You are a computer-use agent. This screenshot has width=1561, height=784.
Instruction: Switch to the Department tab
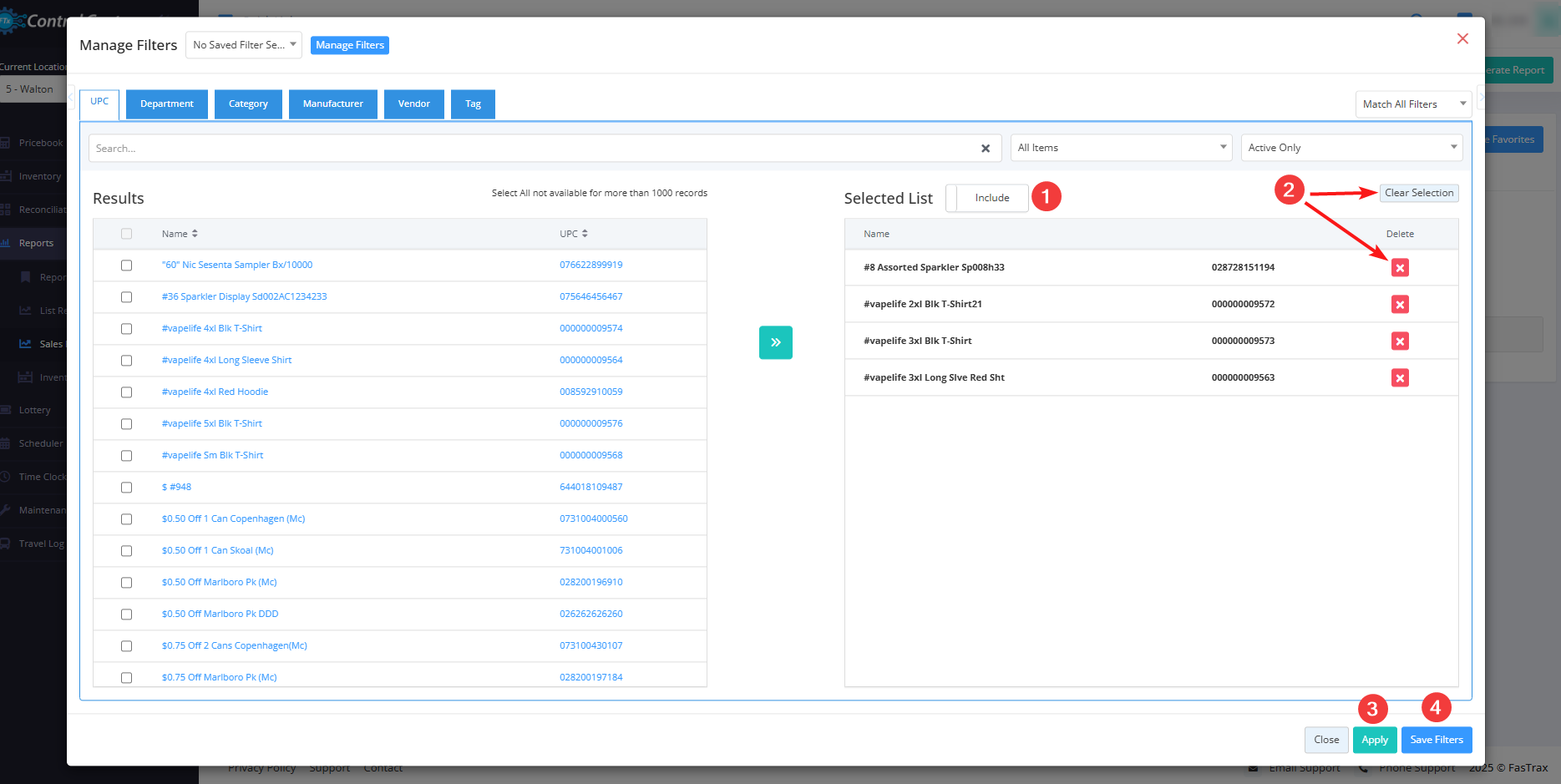tap(167, 104)
